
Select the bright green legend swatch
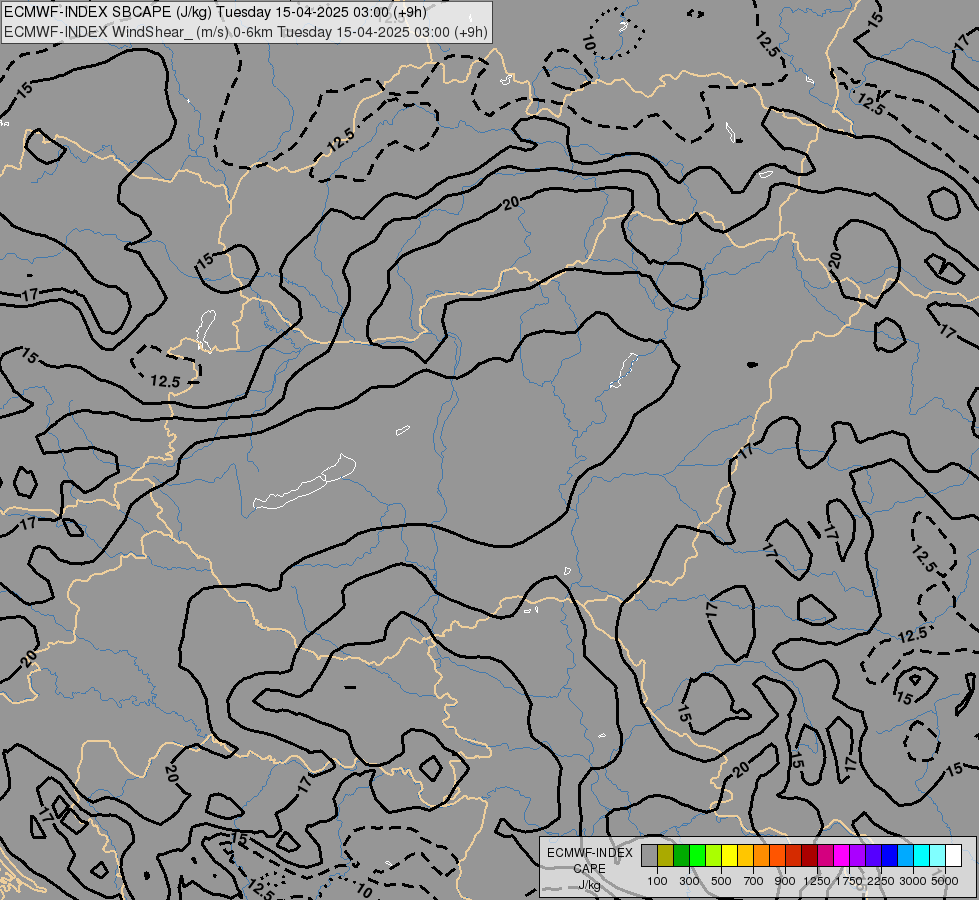pyautogui.click(x=697, y=856)
